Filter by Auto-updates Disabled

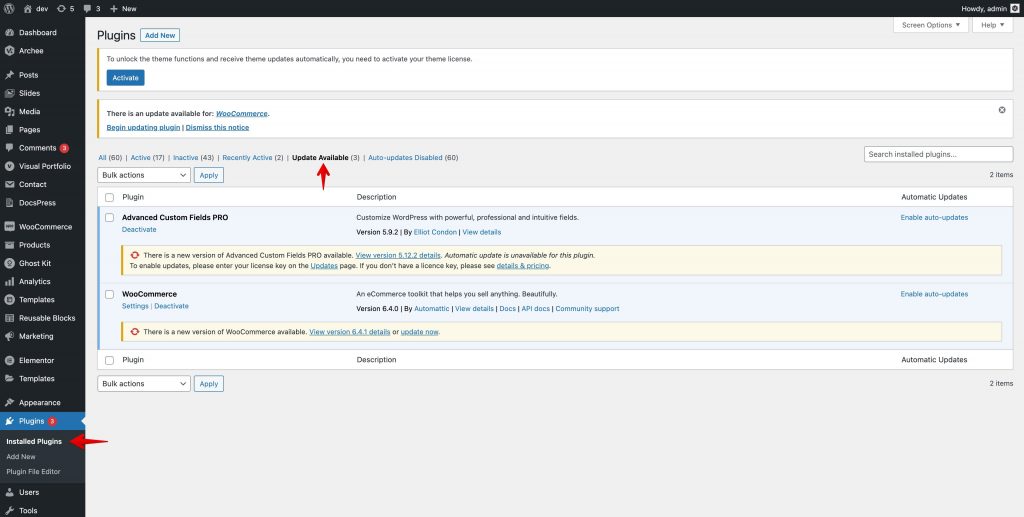(x=413, y=158)
